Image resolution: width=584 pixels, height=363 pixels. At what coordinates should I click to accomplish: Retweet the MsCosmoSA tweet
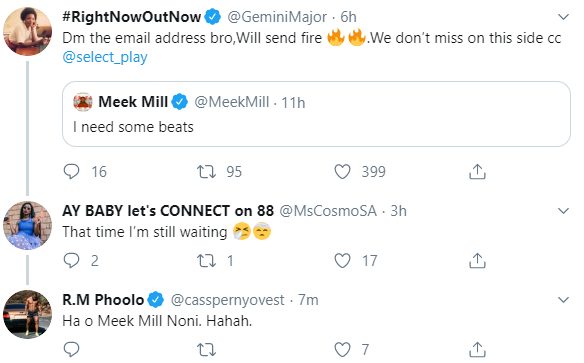(206, 261)
